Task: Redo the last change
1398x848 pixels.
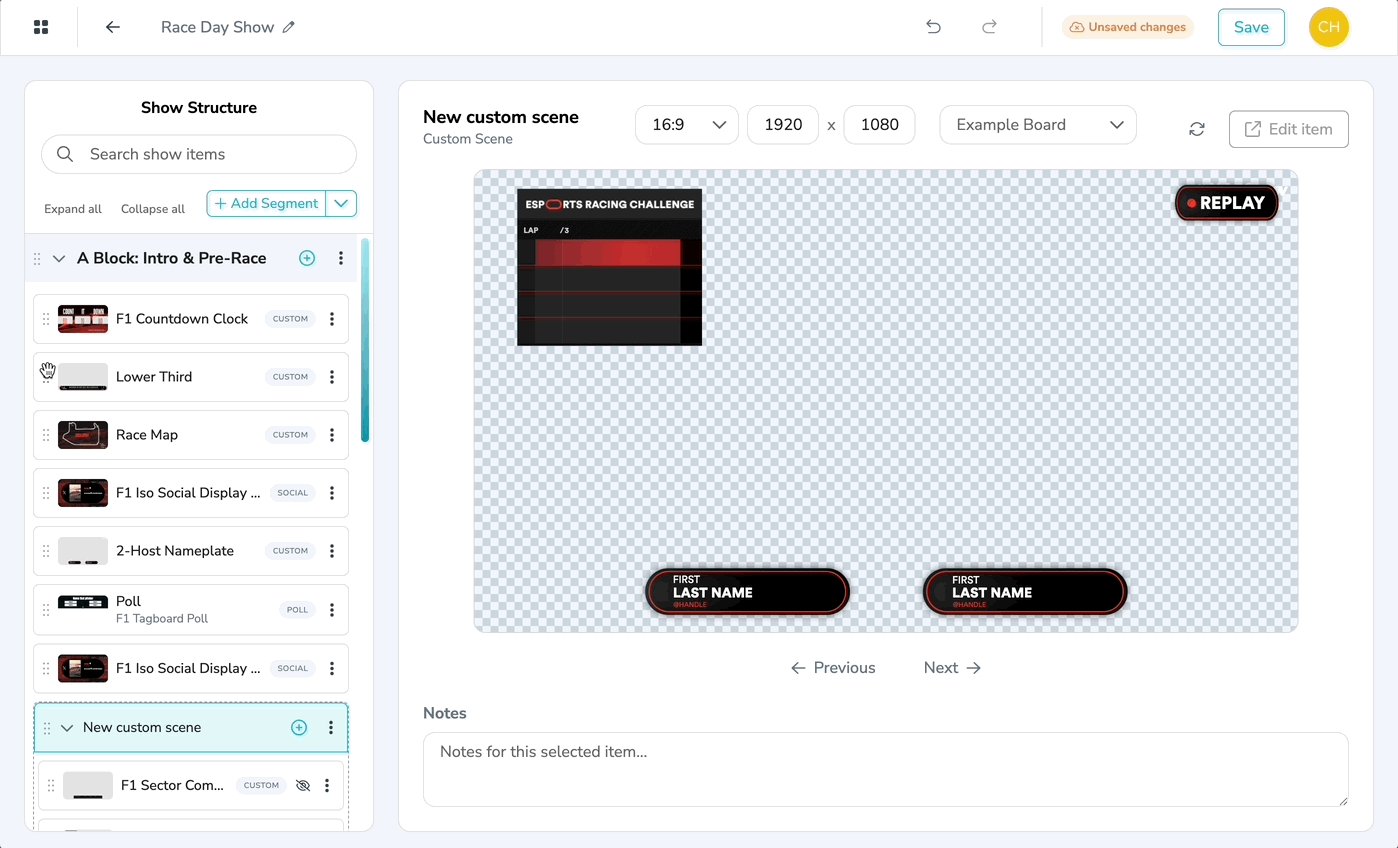Action: click(x=989, y=27)
